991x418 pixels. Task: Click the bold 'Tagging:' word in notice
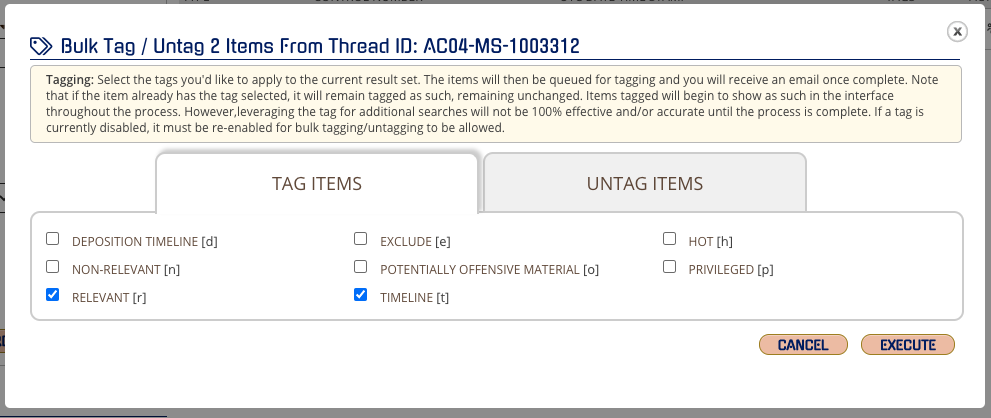[x=70, y=80]
